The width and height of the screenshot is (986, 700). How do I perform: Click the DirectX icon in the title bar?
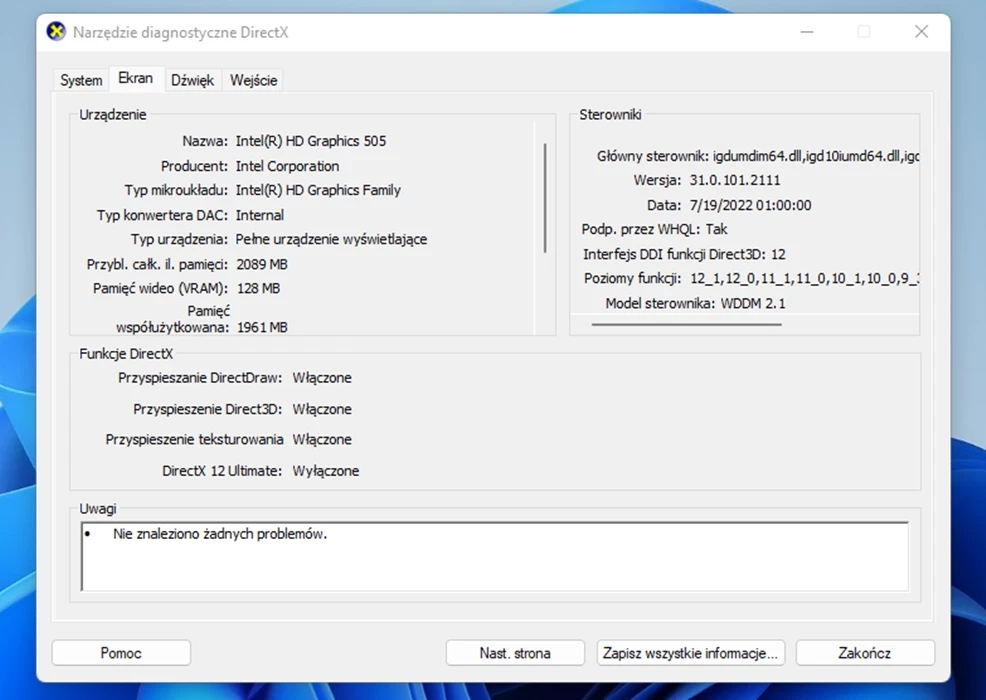[57, 31]
